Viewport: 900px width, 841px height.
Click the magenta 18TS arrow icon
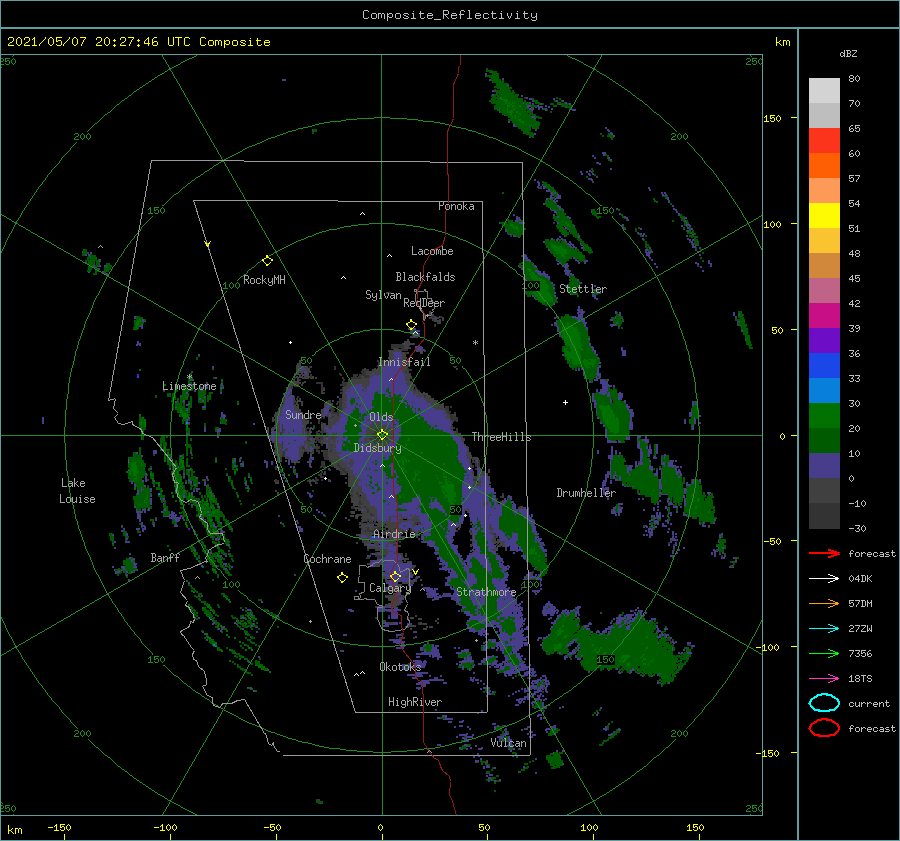pyautogui.click(x=824, y=679)
